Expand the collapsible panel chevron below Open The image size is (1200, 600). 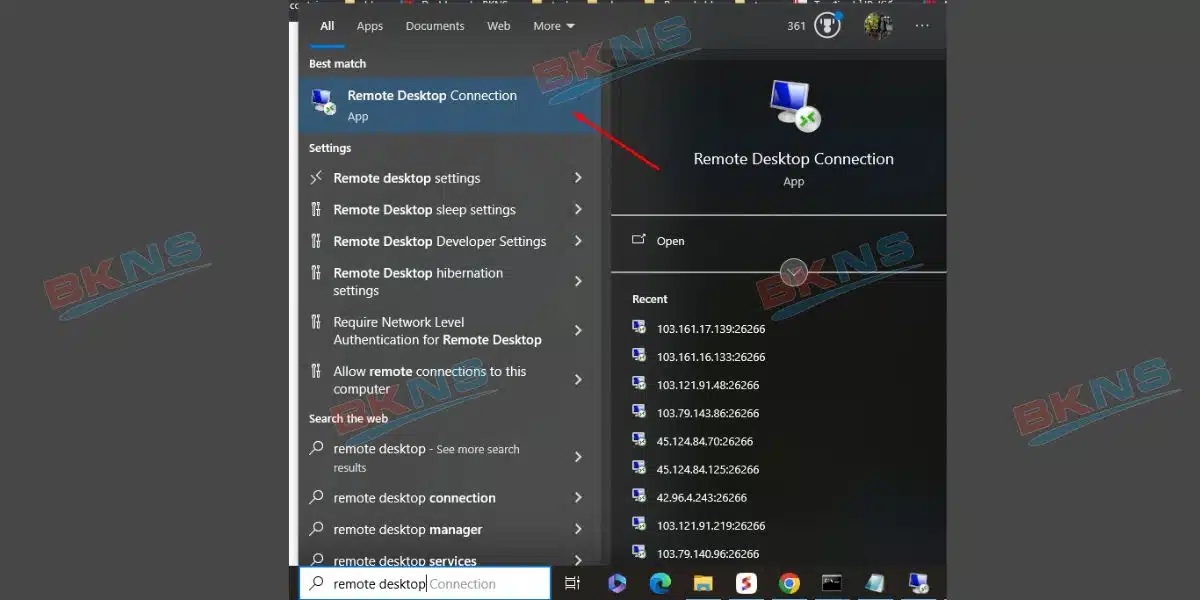pyautogui.click(x=793, y=272)
